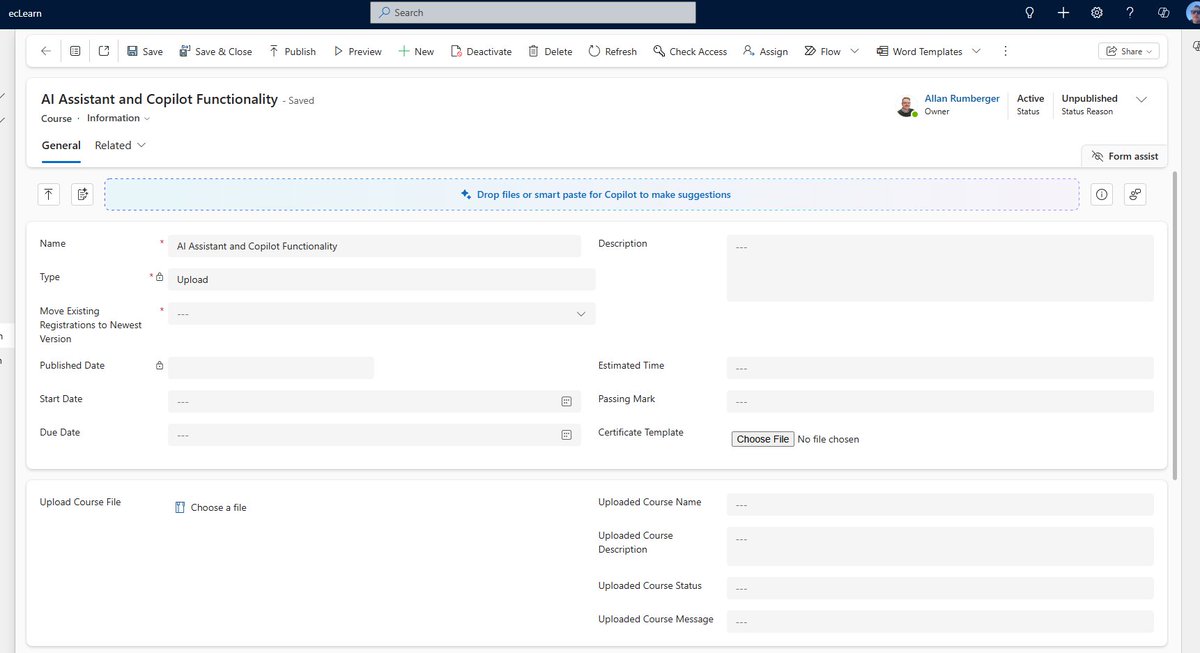
Task: Click the Unpublished status reason text
Action: (x=1089, y=98)
